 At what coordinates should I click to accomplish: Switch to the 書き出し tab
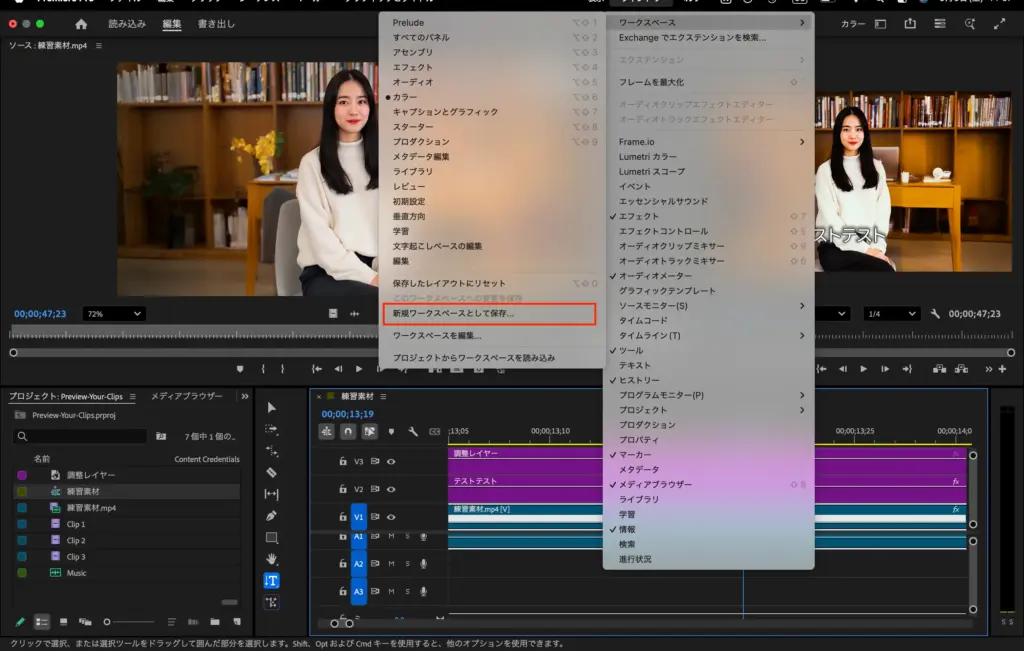coord(216,24)
